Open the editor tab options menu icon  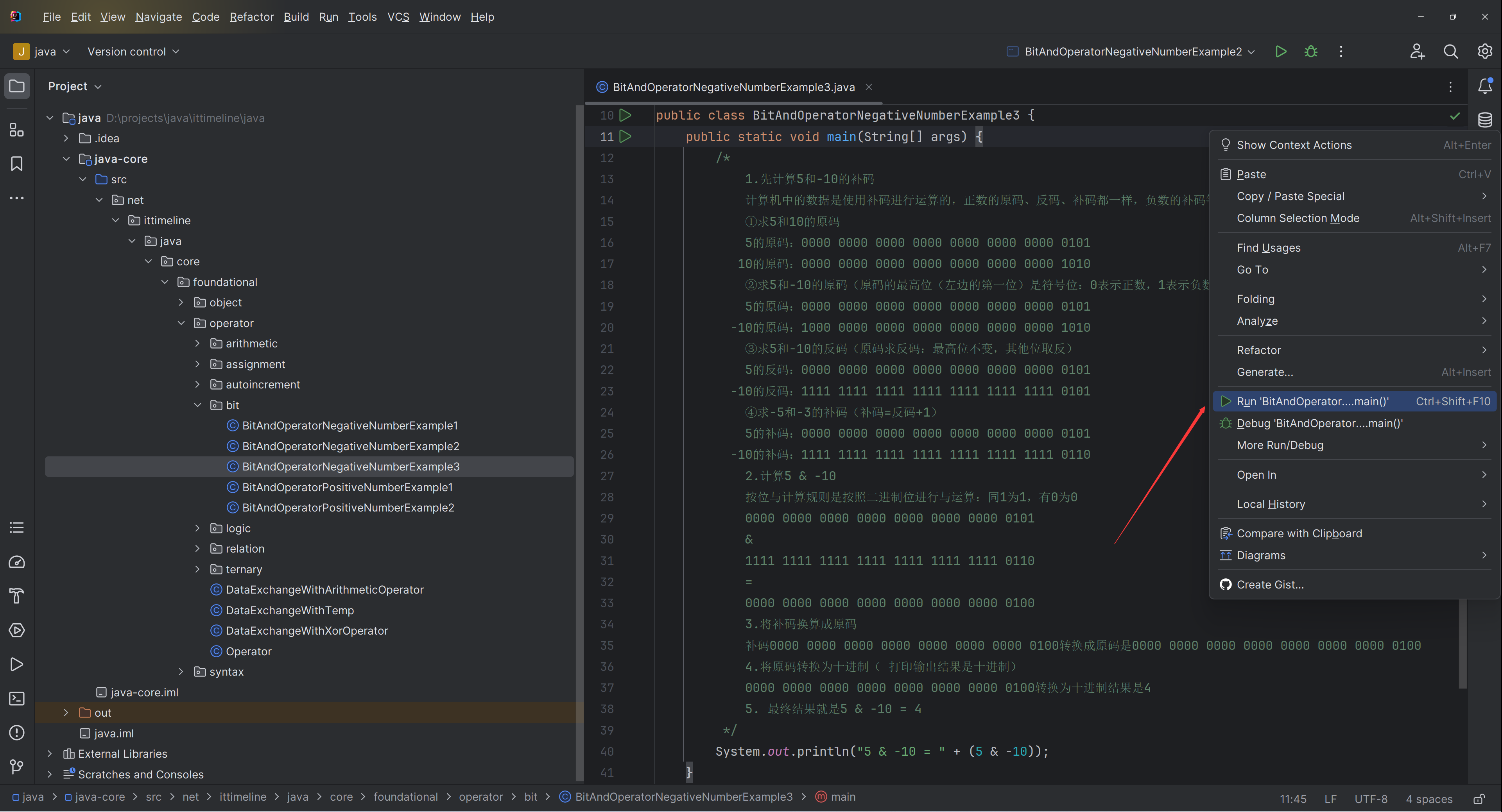coord(1450,87)
